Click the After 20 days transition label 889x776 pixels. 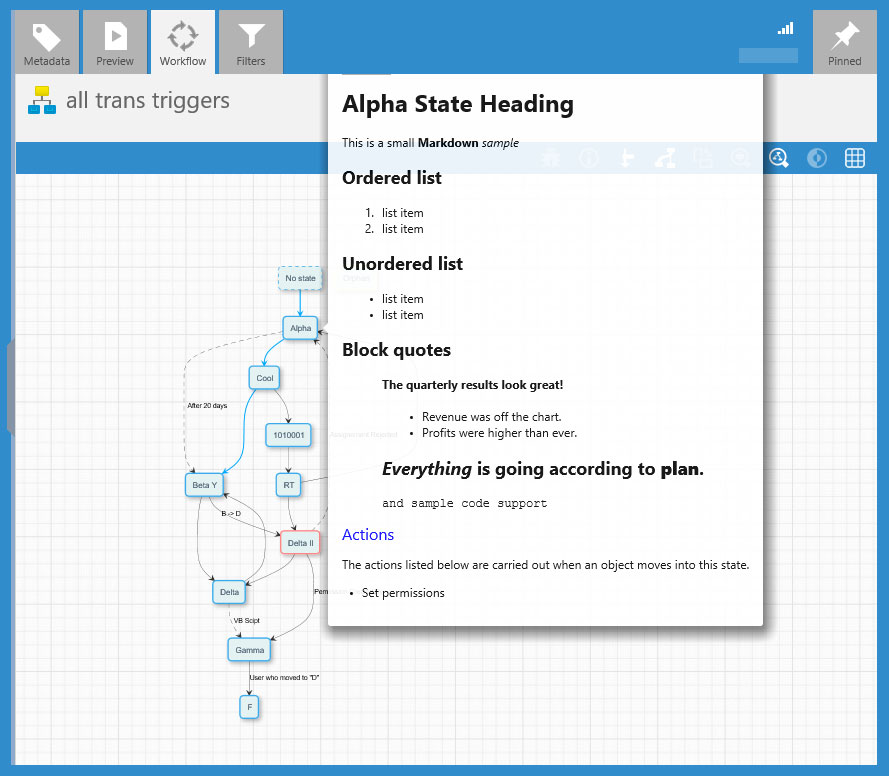click(207, 406)
